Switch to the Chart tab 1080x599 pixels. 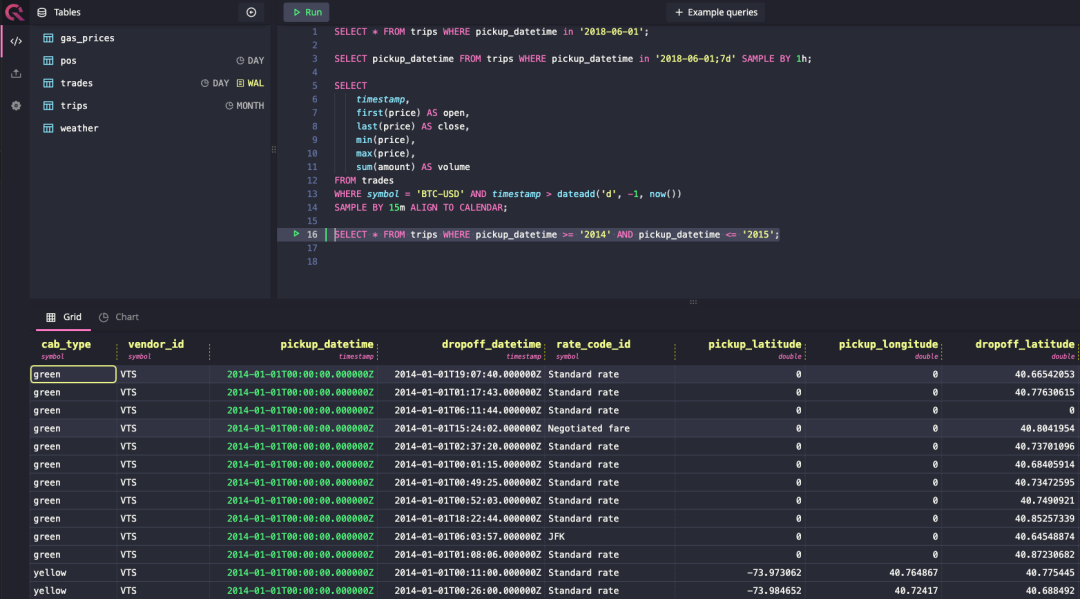point(118,317)
